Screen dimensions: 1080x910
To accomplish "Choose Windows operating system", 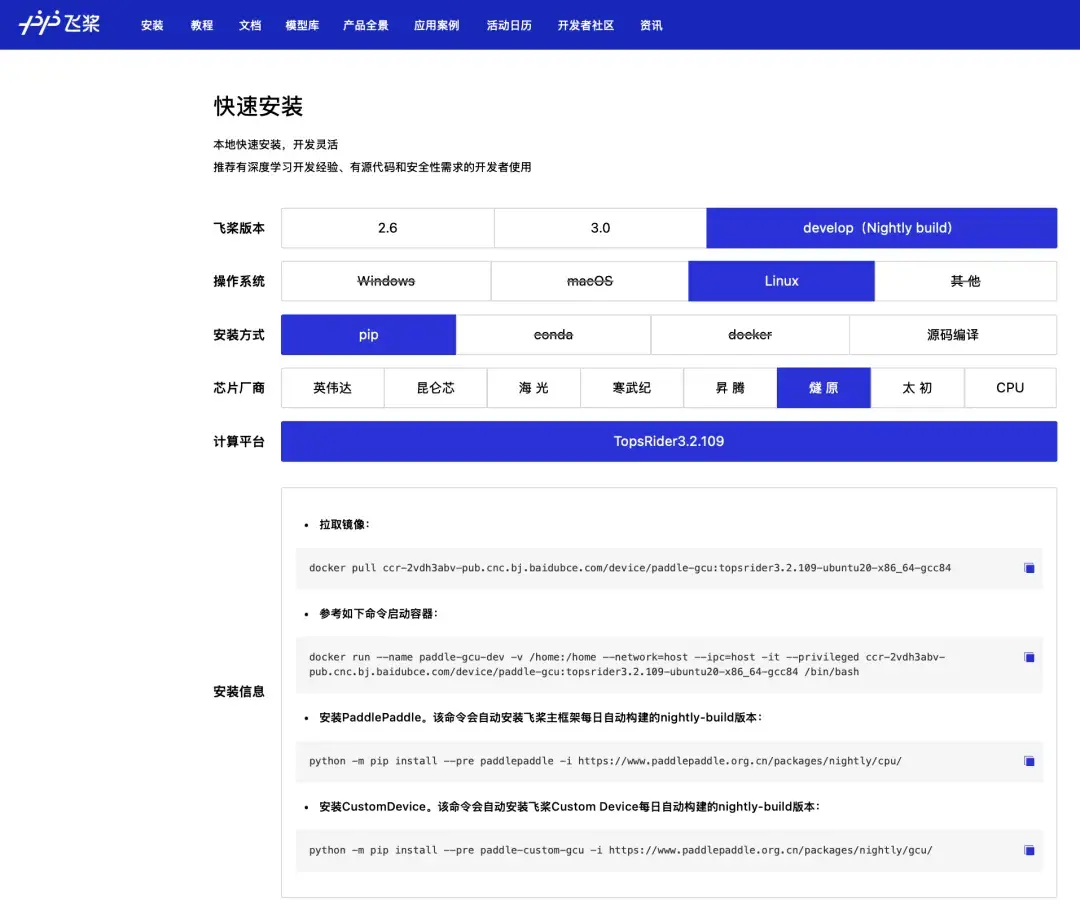I will 386,281.
